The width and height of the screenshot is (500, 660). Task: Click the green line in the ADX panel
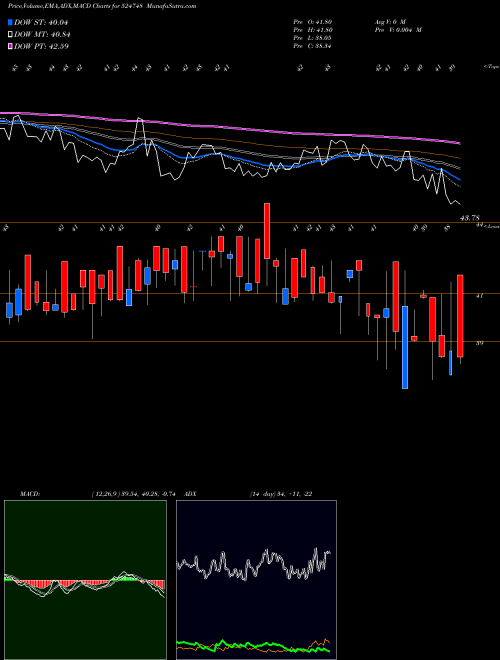tap(253, 646)
